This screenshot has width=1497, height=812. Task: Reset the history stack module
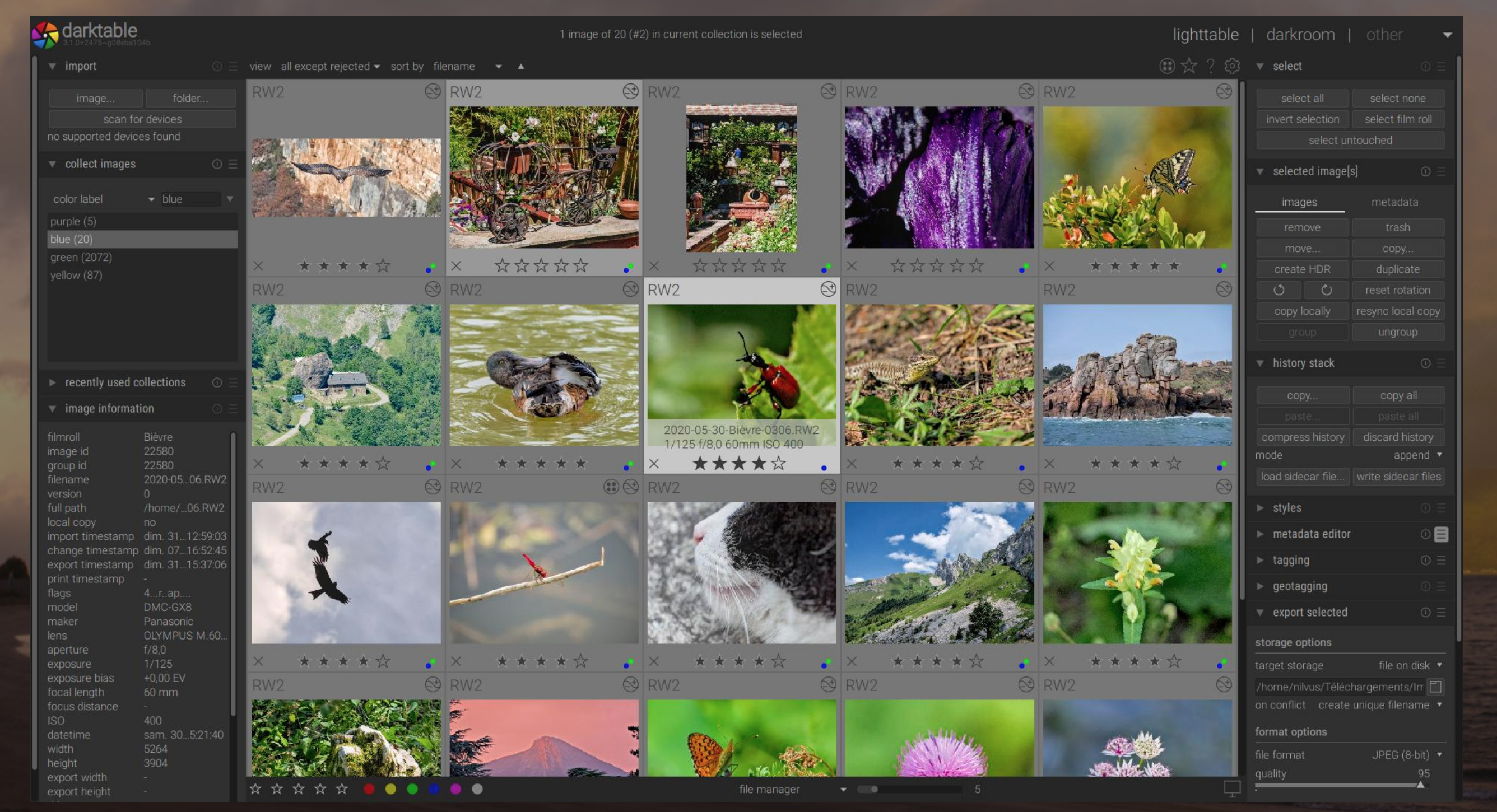pos(1425,363)
